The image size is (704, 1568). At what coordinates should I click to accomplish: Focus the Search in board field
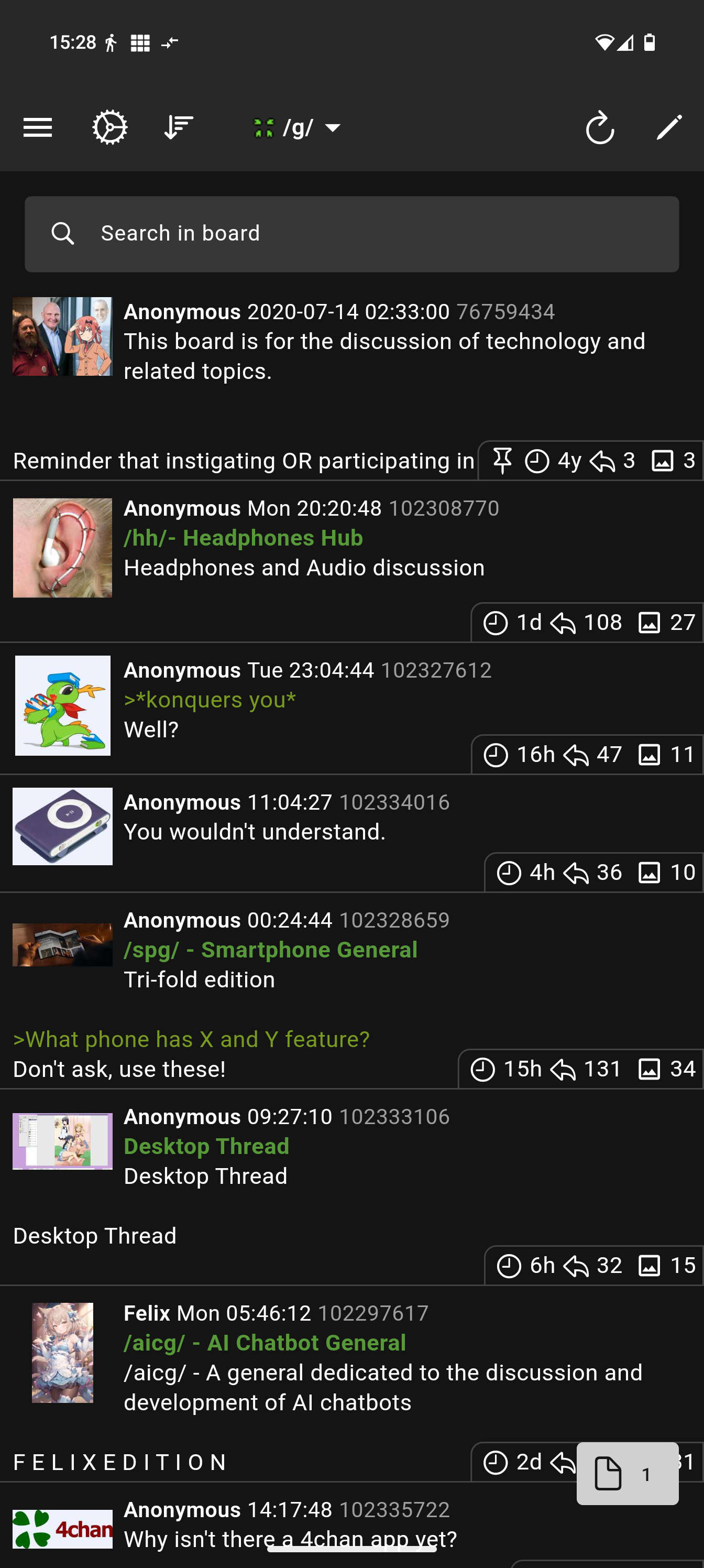351,234
